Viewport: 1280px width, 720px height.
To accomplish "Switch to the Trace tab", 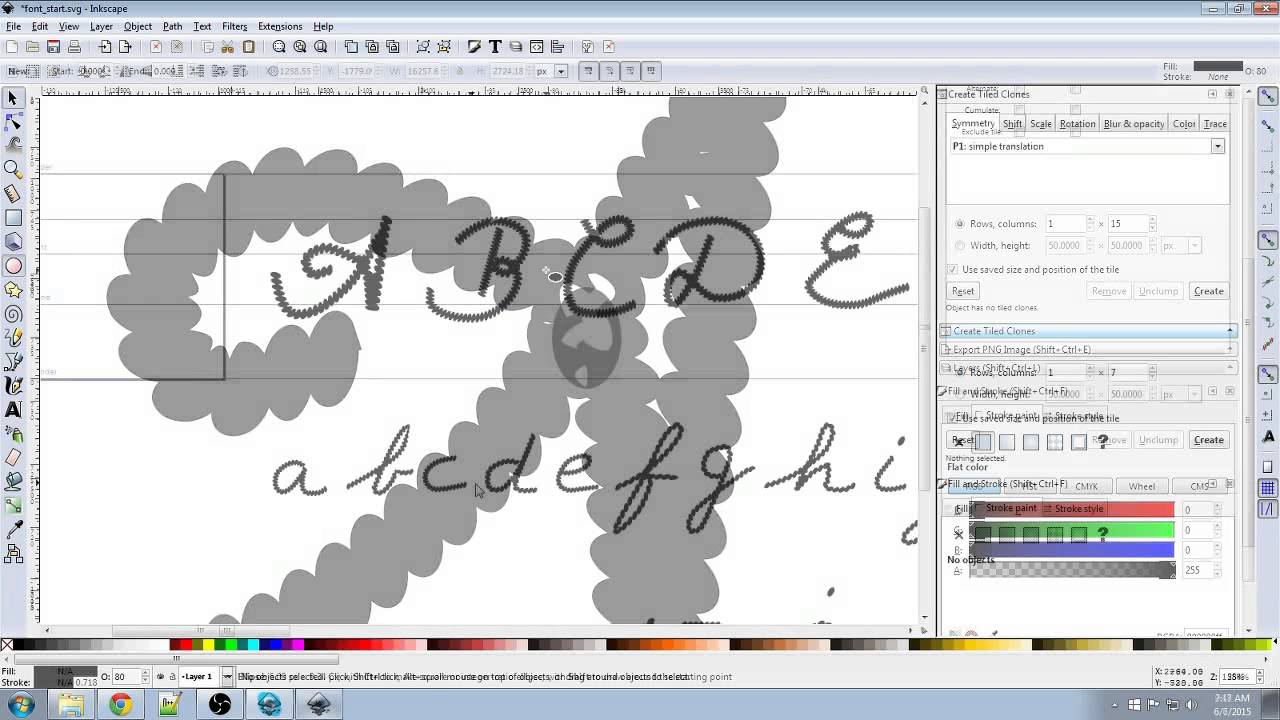I will click(1215, 124).
